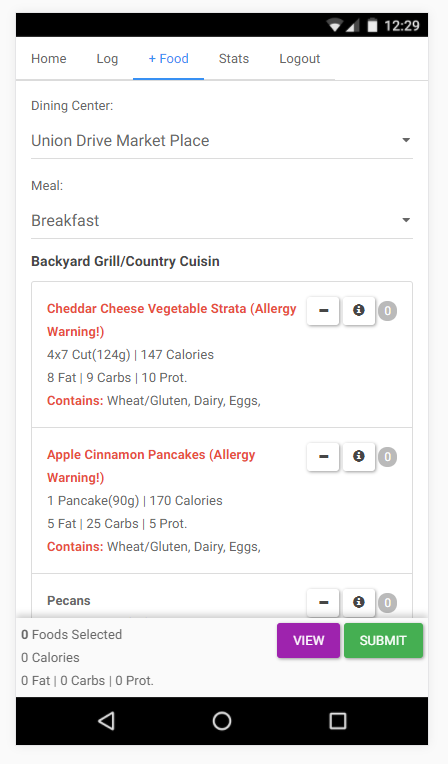Decrease Pecans quantity with minus icon
This screenshot has width=448, height=764.
point(323,603)
